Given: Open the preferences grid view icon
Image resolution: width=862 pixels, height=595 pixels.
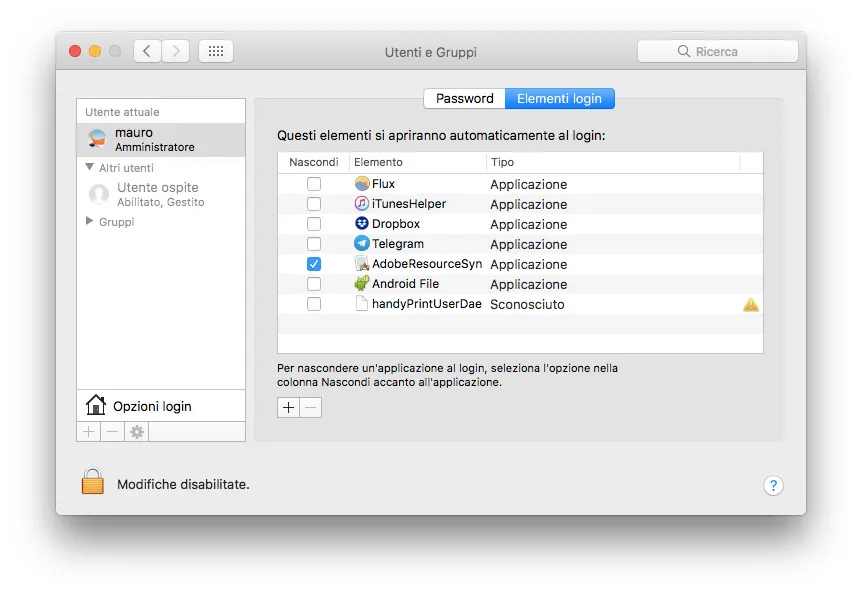Looking at the screenshot, I should click(x=215, y=50).
